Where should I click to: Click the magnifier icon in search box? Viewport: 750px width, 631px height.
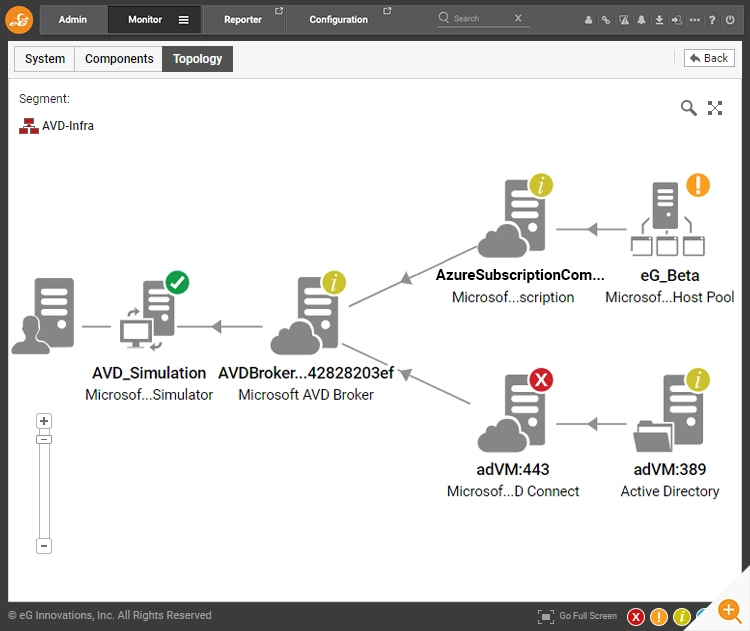(443, 18)
